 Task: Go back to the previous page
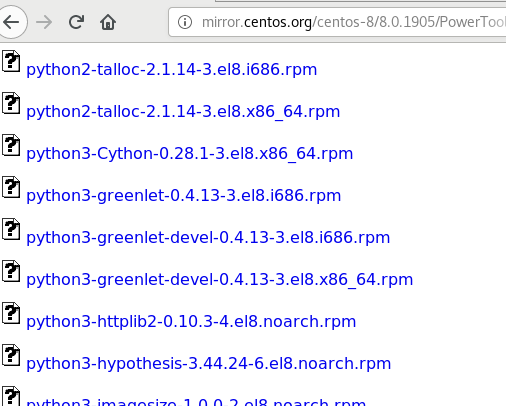pos(11,22)
